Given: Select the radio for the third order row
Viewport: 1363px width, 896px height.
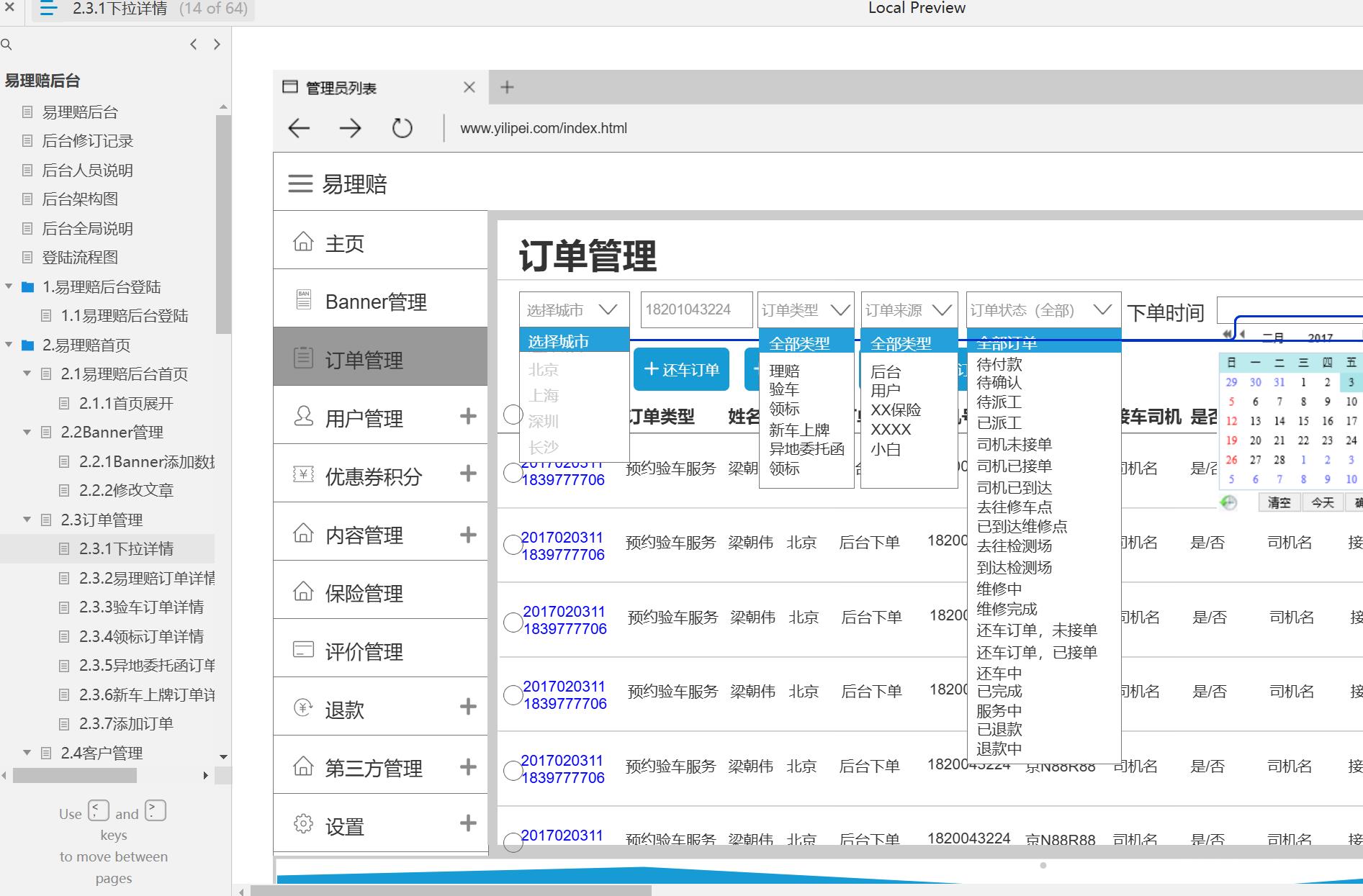Looking at the screenshot, I should pyautogui.click(x=513, y=622).
